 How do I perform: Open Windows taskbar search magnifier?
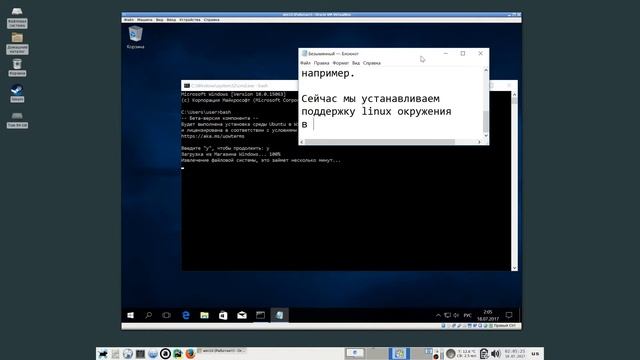click(x=149, y=315)
